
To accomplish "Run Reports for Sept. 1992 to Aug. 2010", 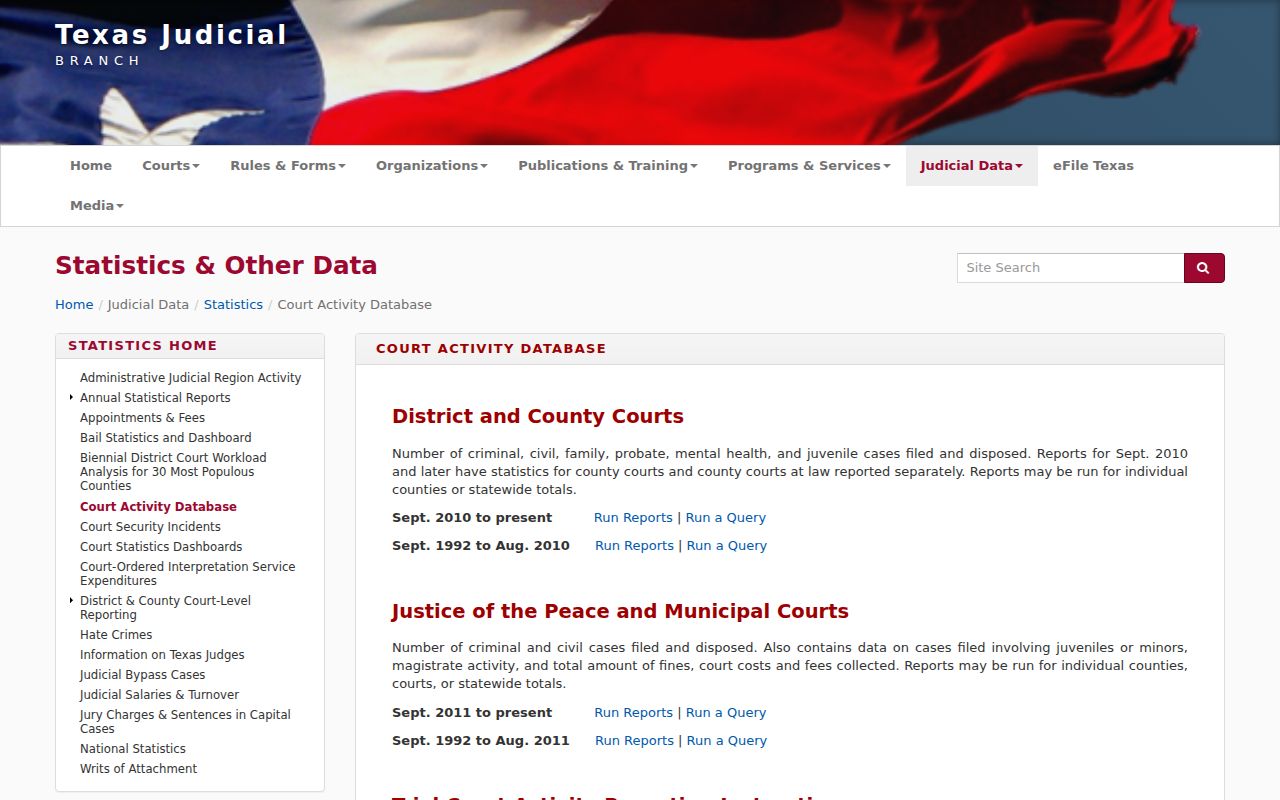I will point(634,546).
